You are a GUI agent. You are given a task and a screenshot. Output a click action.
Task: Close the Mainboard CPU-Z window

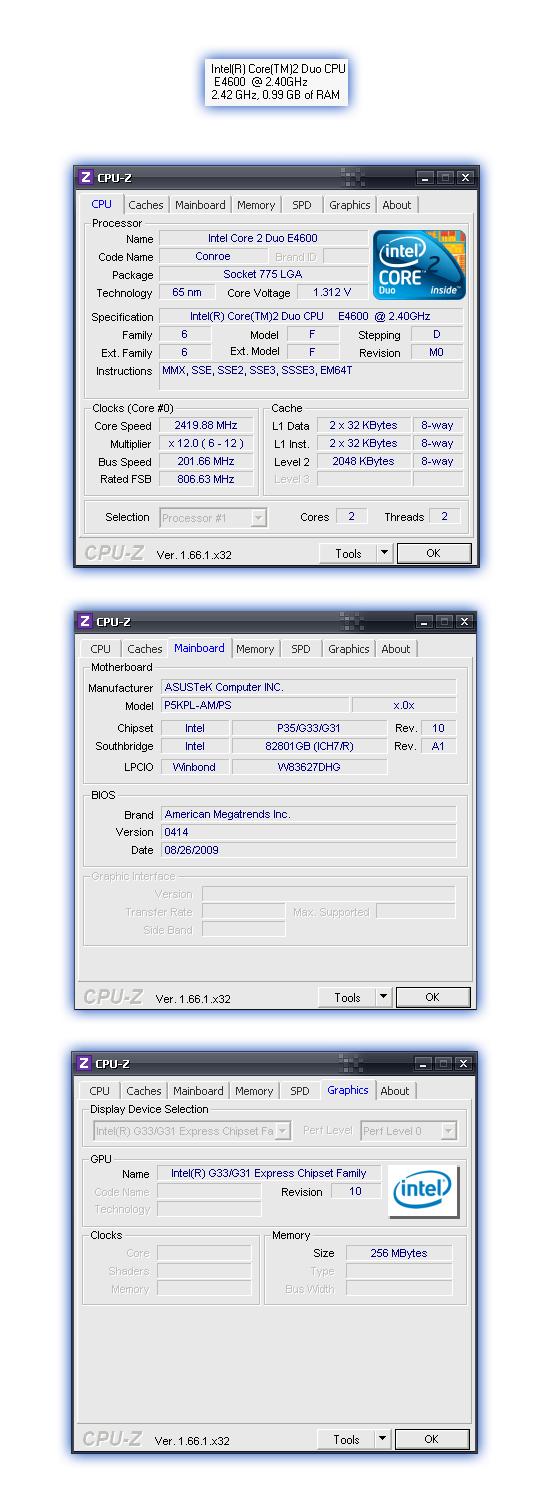[x=464, y=622]
